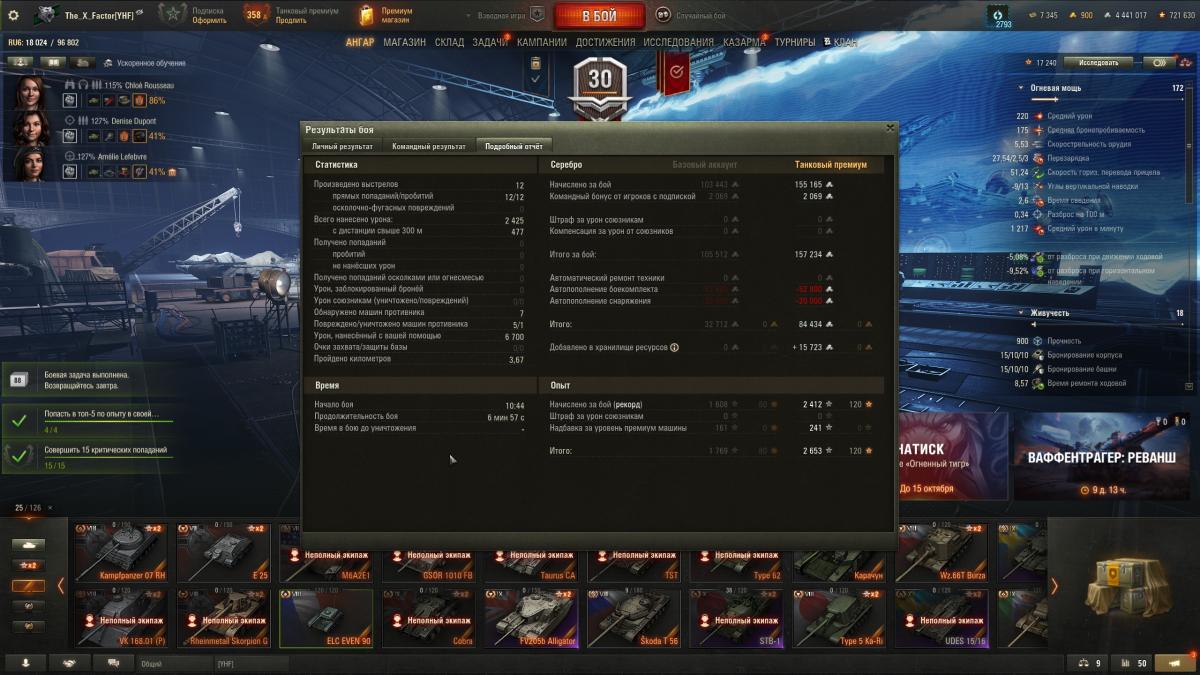
Task: Select crew member Amélie Lefebvre portrait
Action: (x=28, y=163)
